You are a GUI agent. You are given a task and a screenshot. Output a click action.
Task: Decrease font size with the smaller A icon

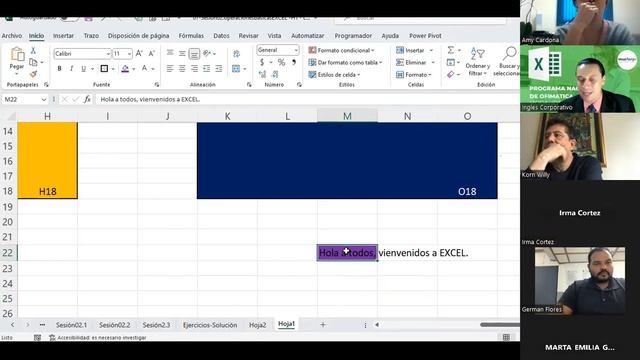pyautogui.click(x=152, y=53)
